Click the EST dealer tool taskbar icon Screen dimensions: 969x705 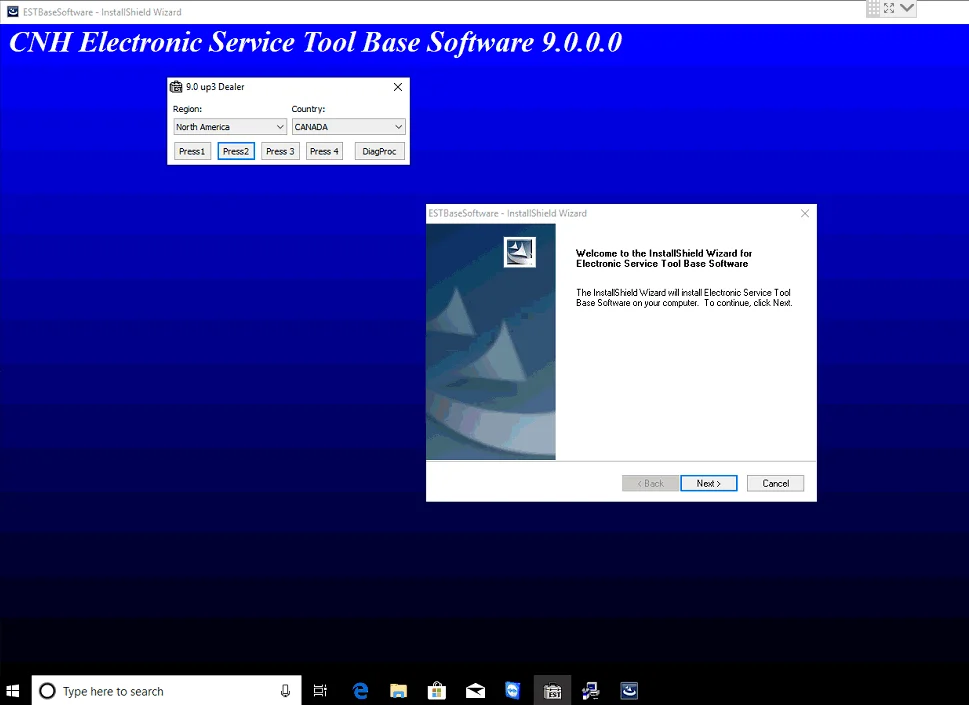click(x=552, y=691)
